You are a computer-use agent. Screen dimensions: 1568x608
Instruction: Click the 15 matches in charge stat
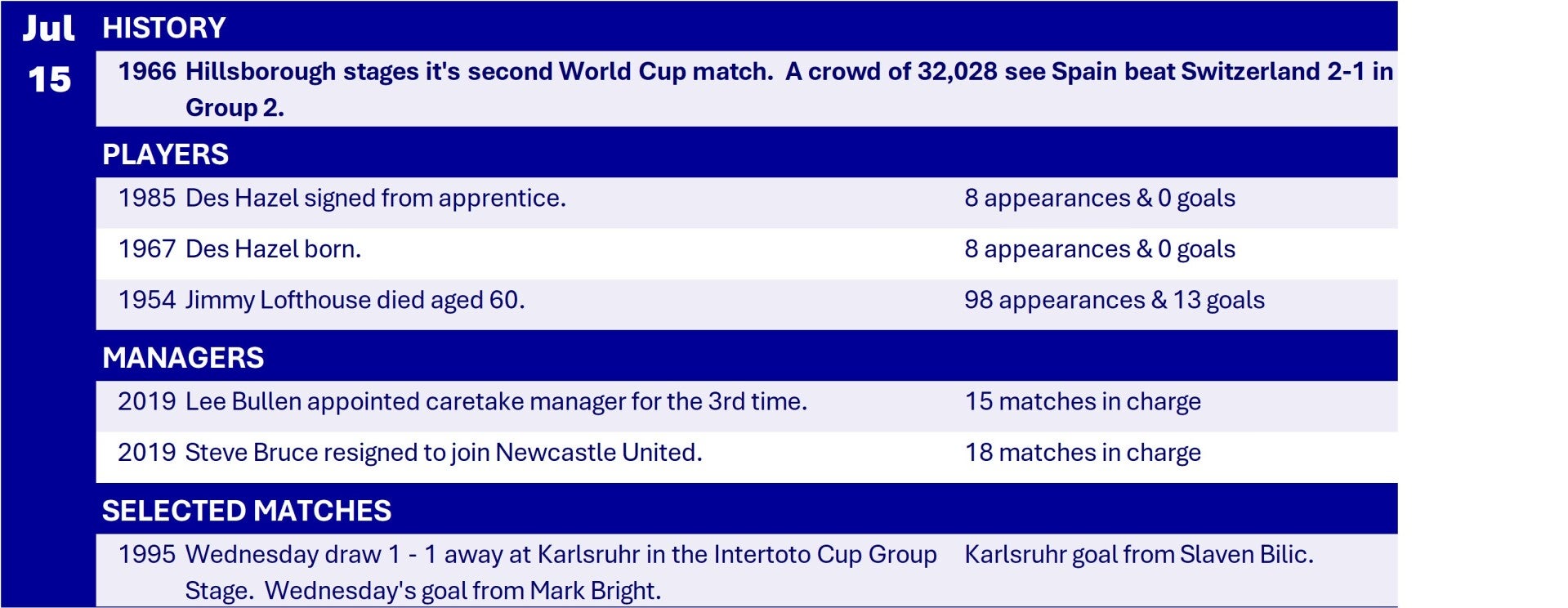click(x=1083, y=402)
